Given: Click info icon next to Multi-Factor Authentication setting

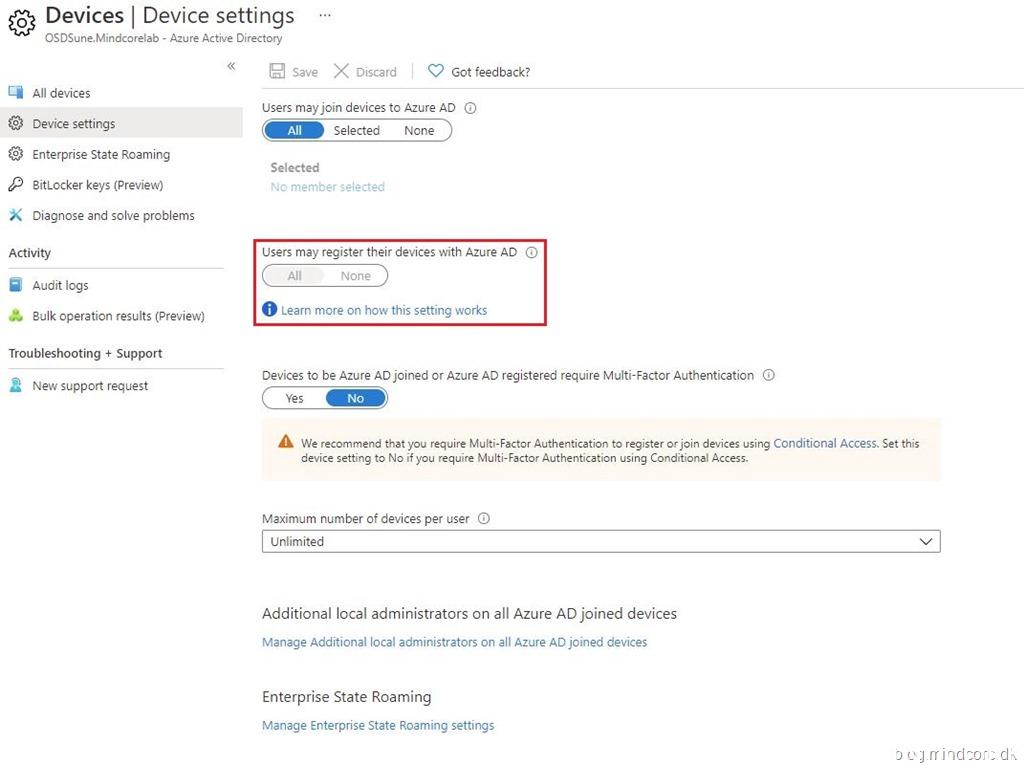Looking at the screenshot, I should pyautogui.click(x=768, y=376).
